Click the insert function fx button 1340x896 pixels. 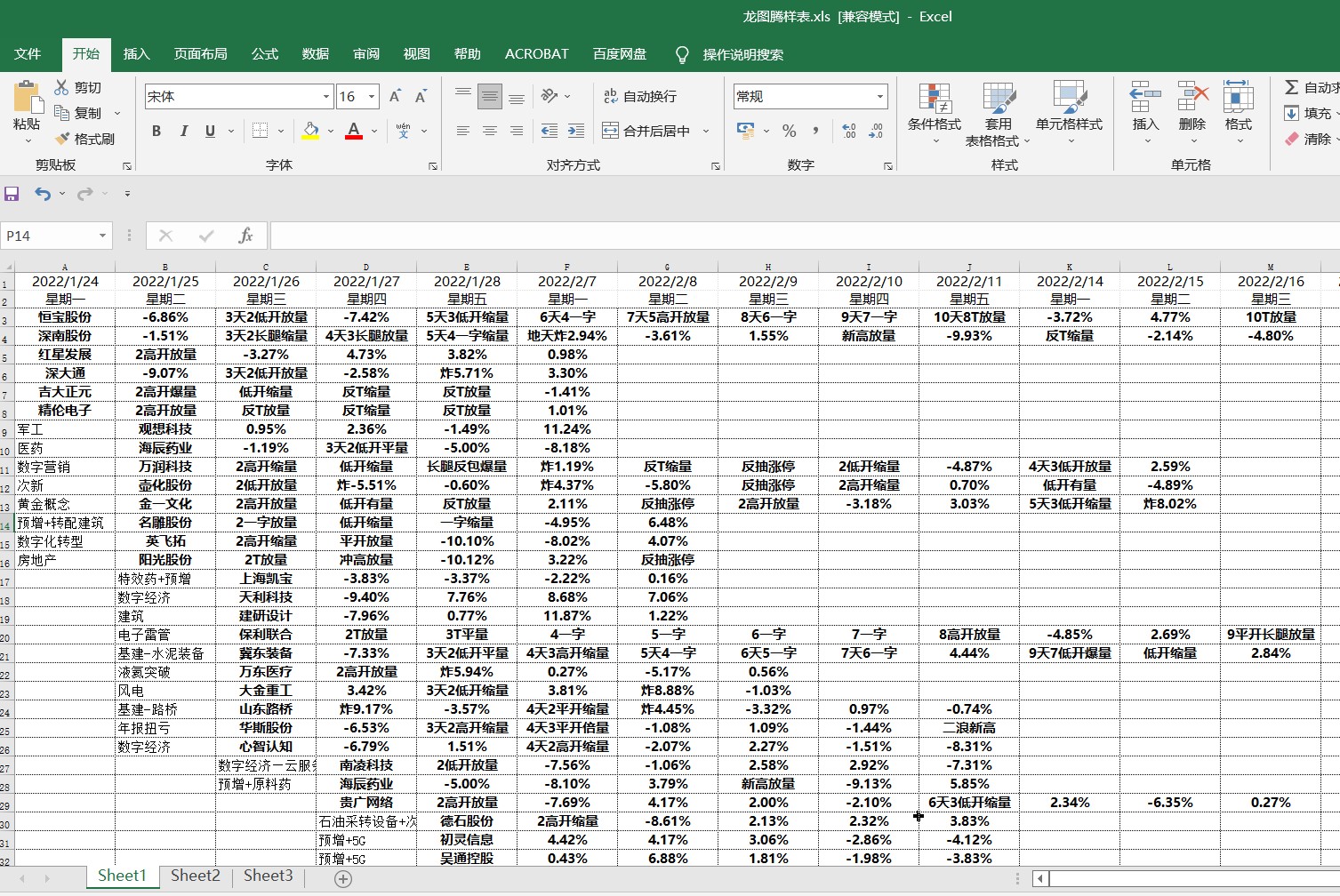[x=246, y=236]
